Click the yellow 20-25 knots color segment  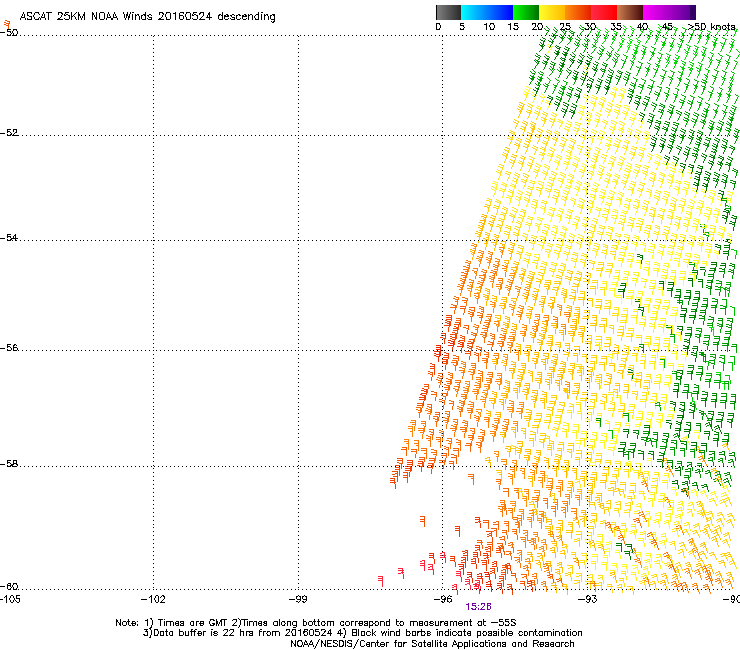tap(552, 12)
